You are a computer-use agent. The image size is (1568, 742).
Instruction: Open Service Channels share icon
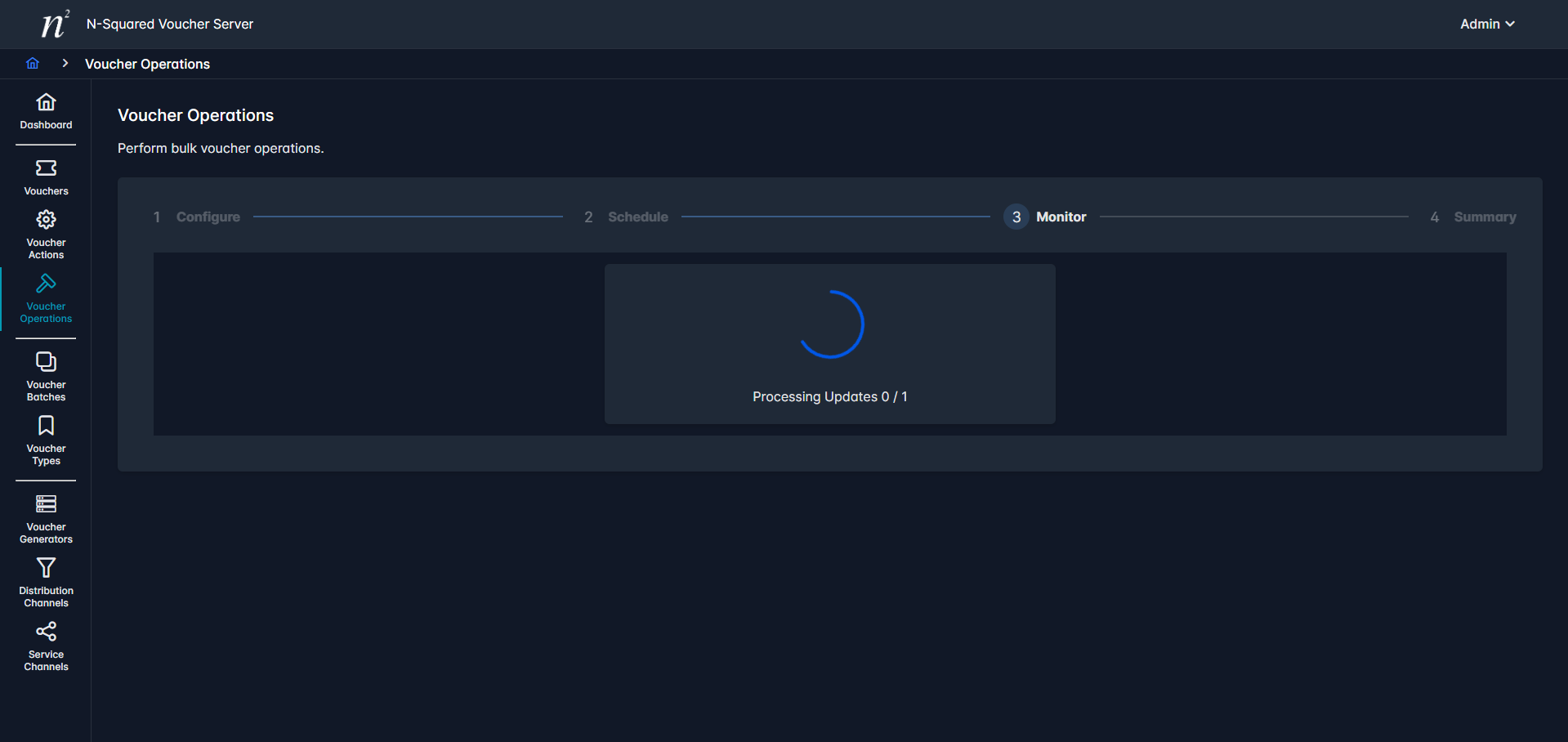click(46, 632)
